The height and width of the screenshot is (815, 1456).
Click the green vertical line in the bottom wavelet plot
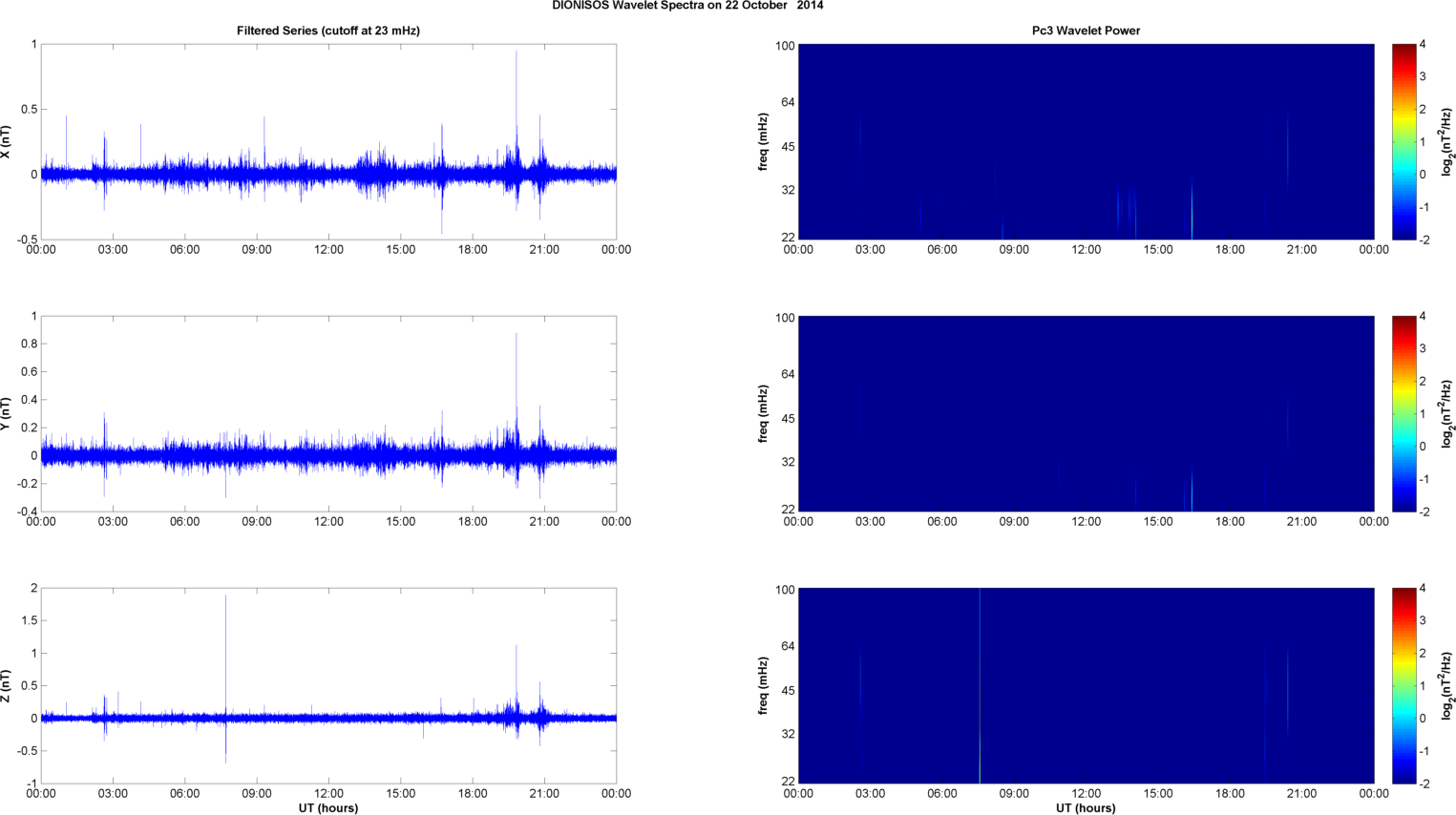coord(980,685)
